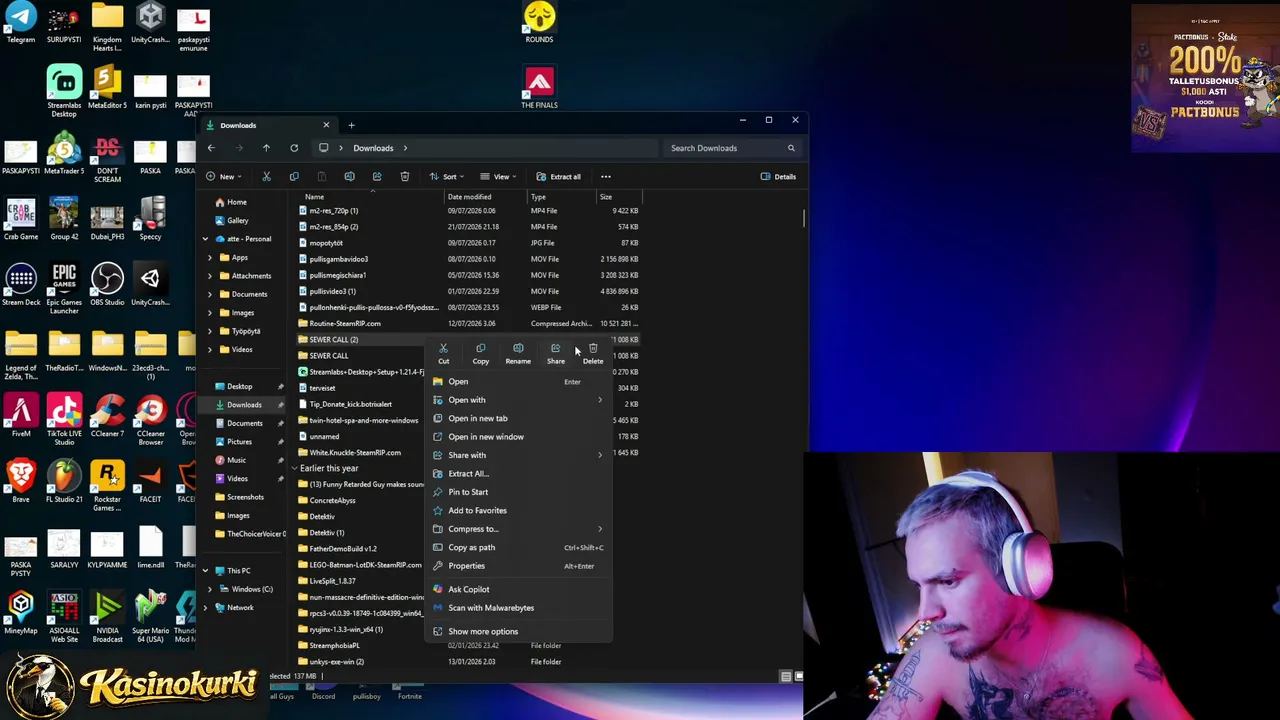Open THE FINALS desktop shortcut
Screen dimensions: 1280x720
click(x=539, y=89)
